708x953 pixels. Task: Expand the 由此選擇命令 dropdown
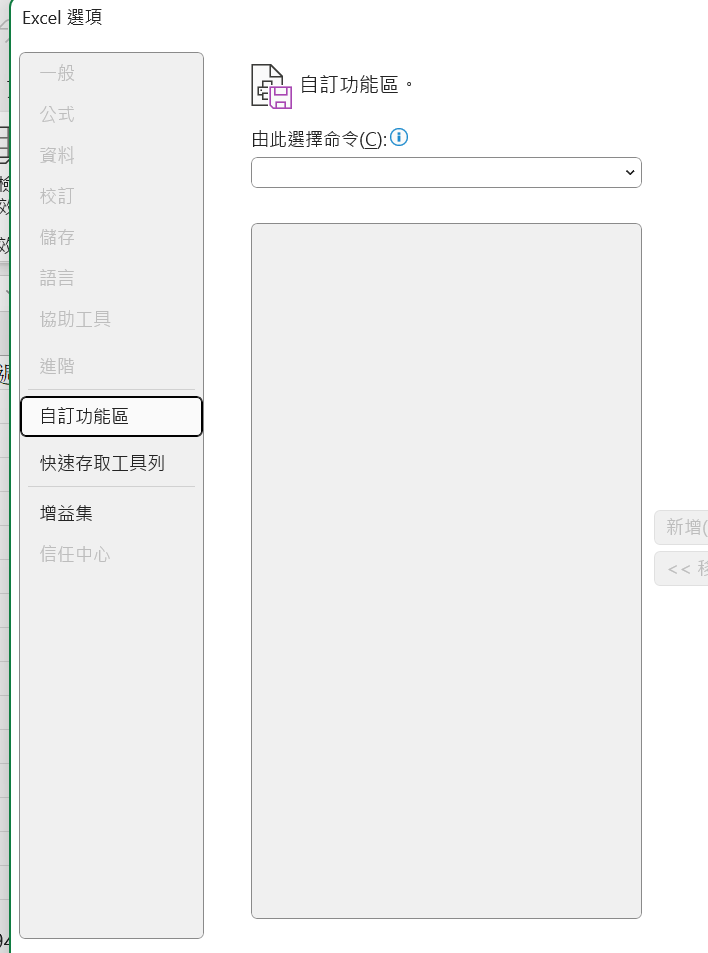pos(446,173)
